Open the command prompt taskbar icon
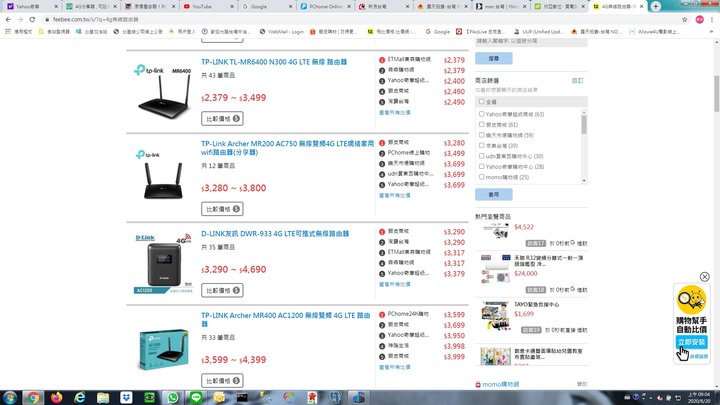The height and width of the screenshot is (405, 720). 242,397
